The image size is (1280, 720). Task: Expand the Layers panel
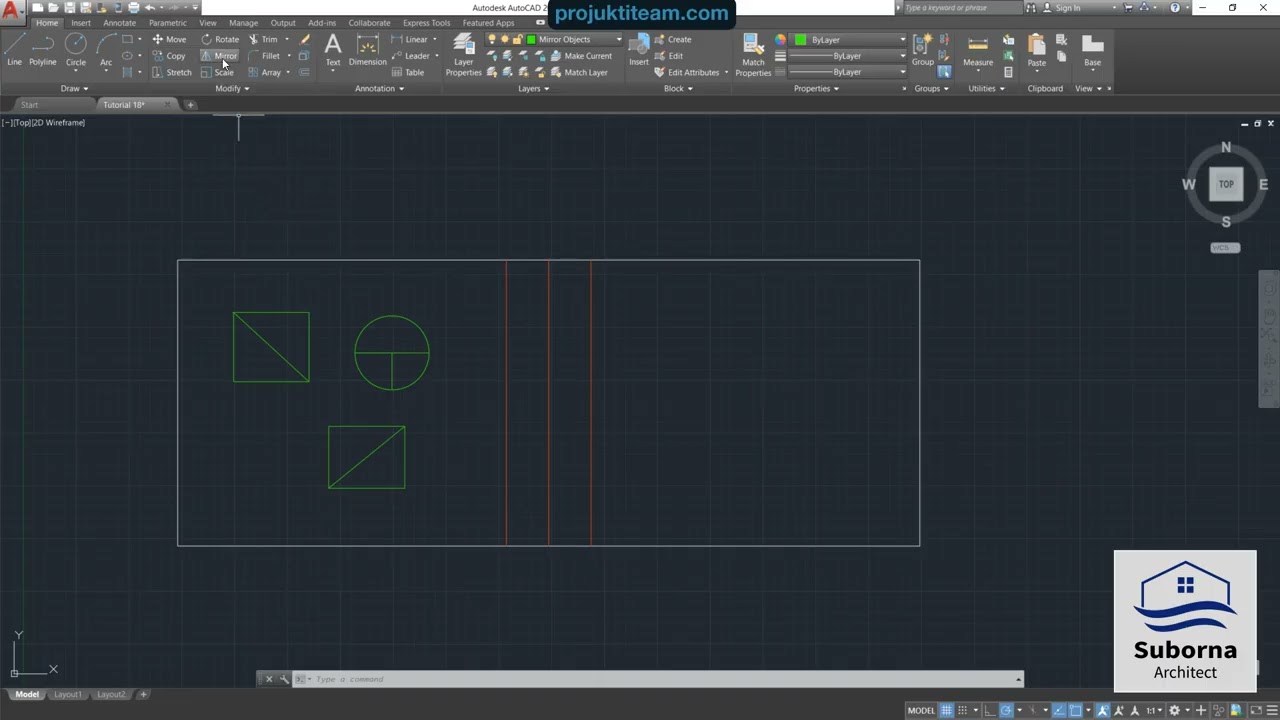click(x=534, y=88)
